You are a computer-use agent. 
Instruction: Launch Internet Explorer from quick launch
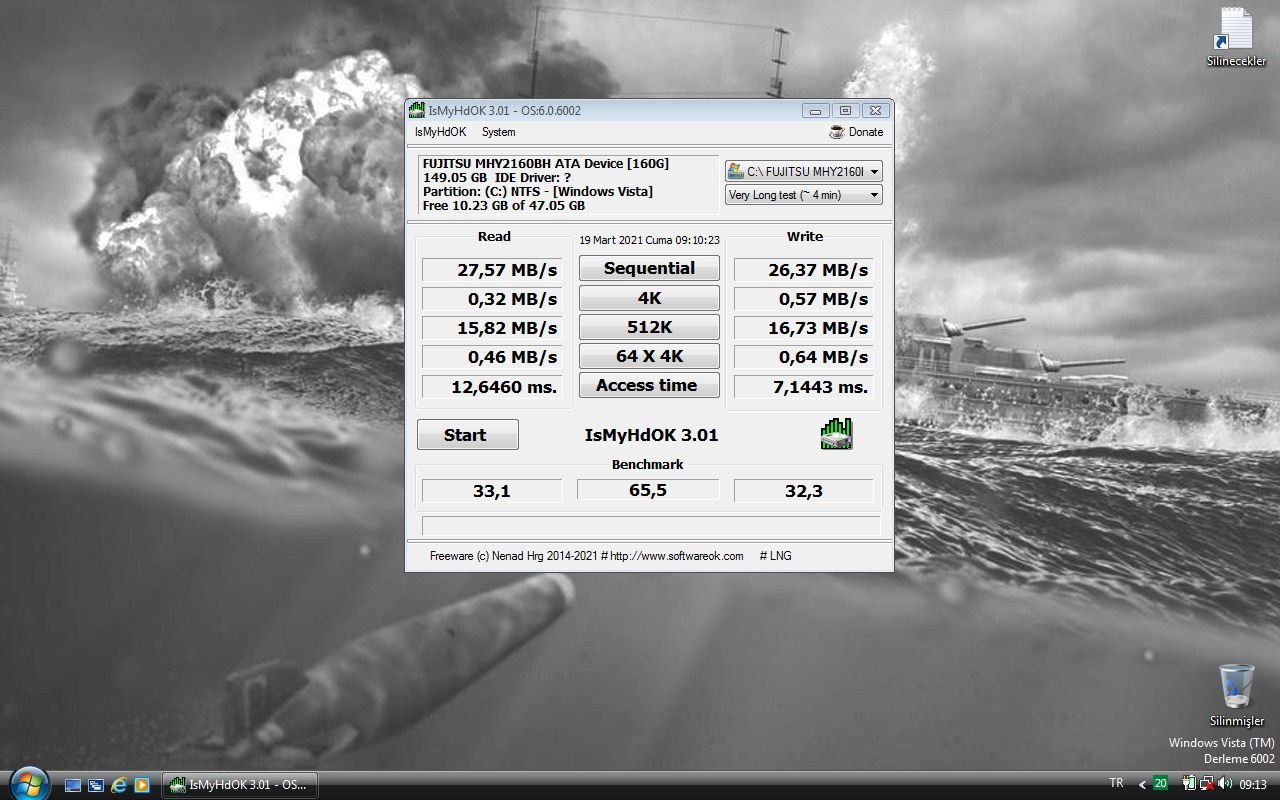tap(119, 785)
